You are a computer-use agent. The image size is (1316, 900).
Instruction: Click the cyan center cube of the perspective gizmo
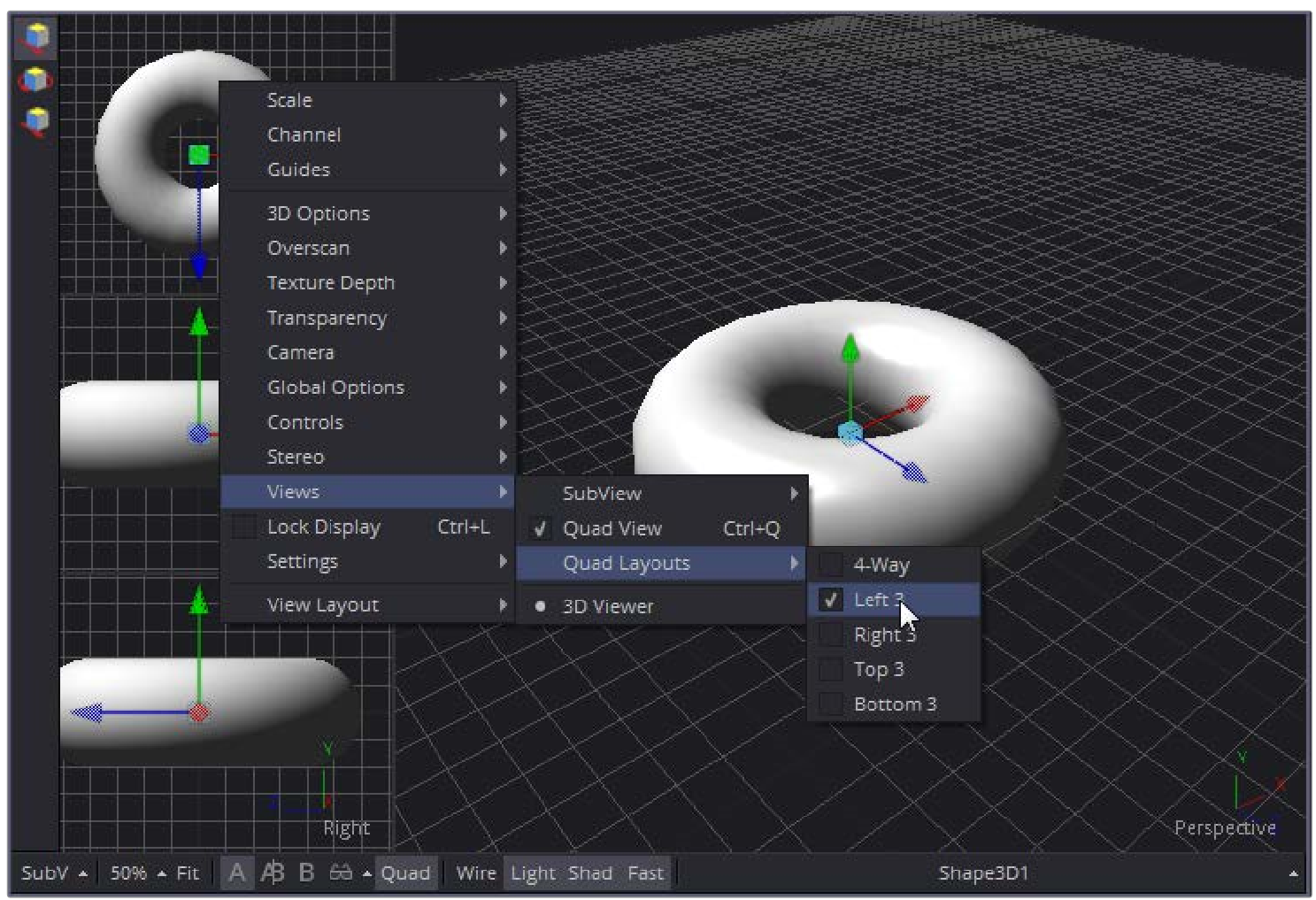tap(850, 432)
